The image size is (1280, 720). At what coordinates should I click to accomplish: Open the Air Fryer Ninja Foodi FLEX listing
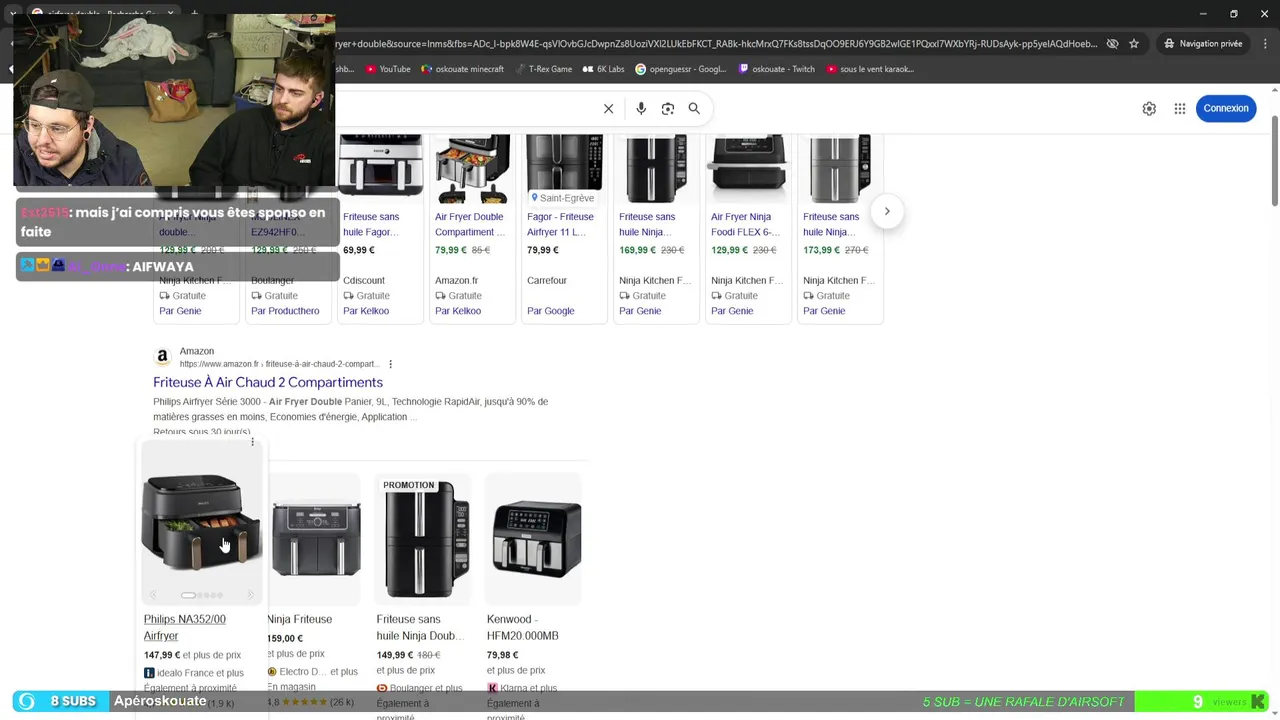[x=745, y=224]
